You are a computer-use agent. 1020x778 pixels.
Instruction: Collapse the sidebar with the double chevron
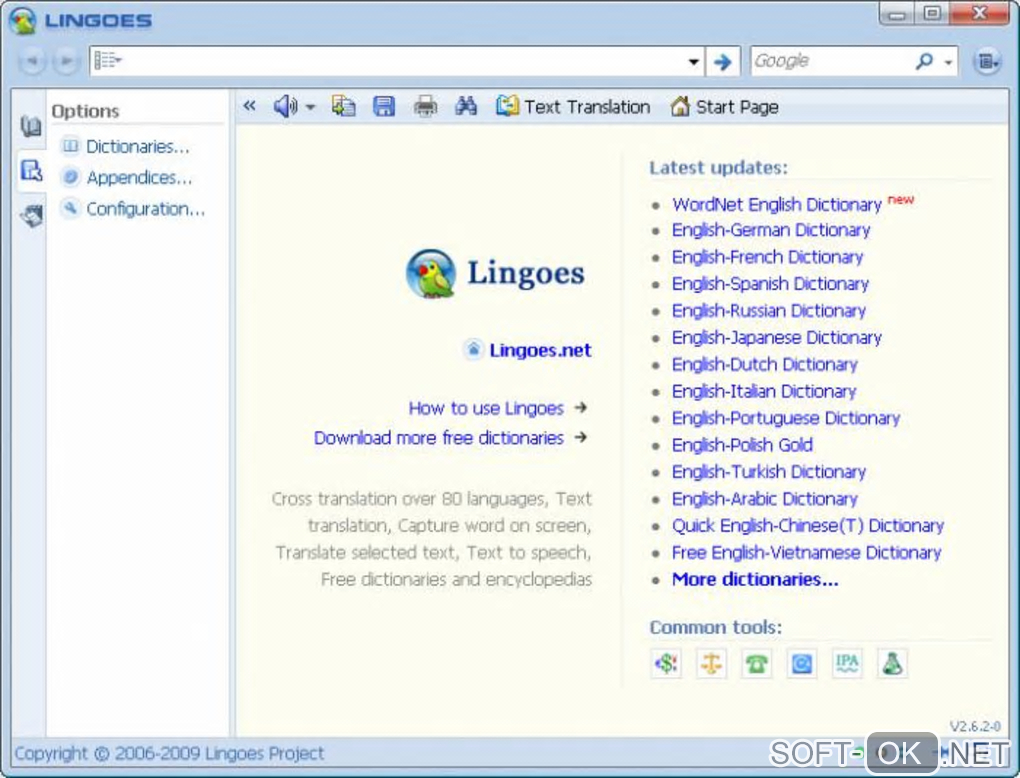[x=249, y=105]
